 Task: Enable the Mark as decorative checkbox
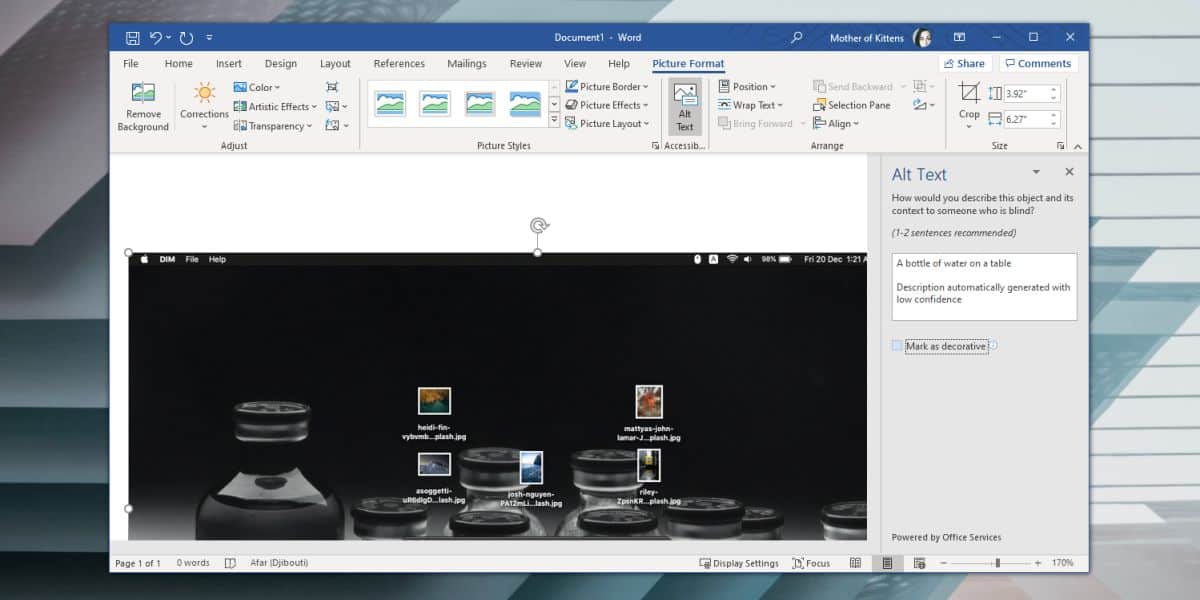tap(897, 346)
